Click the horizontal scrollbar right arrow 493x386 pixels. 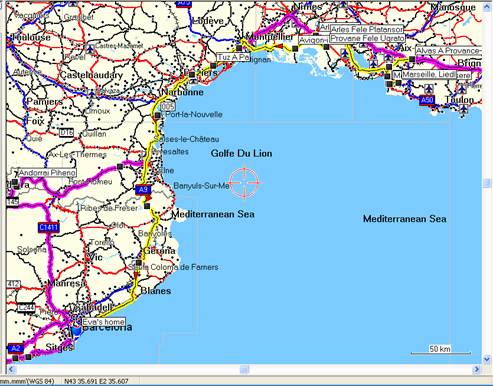click(x=477, y=369)
